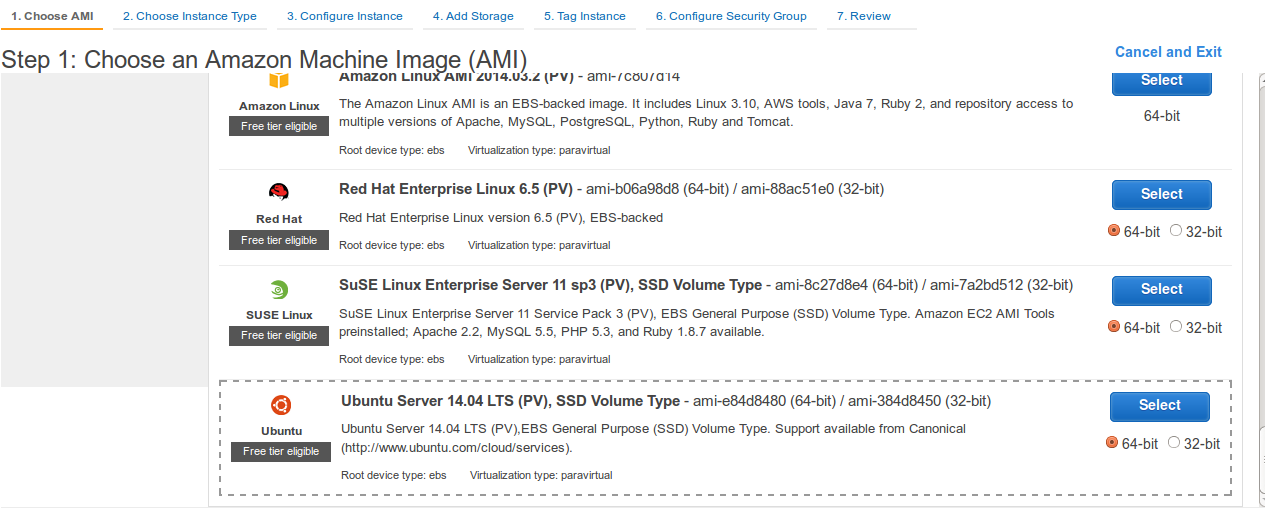Click Free tier eligible badge under SUSE Linux
Viewport: 1265px width, 513px height.
click(x=279, y=336)
